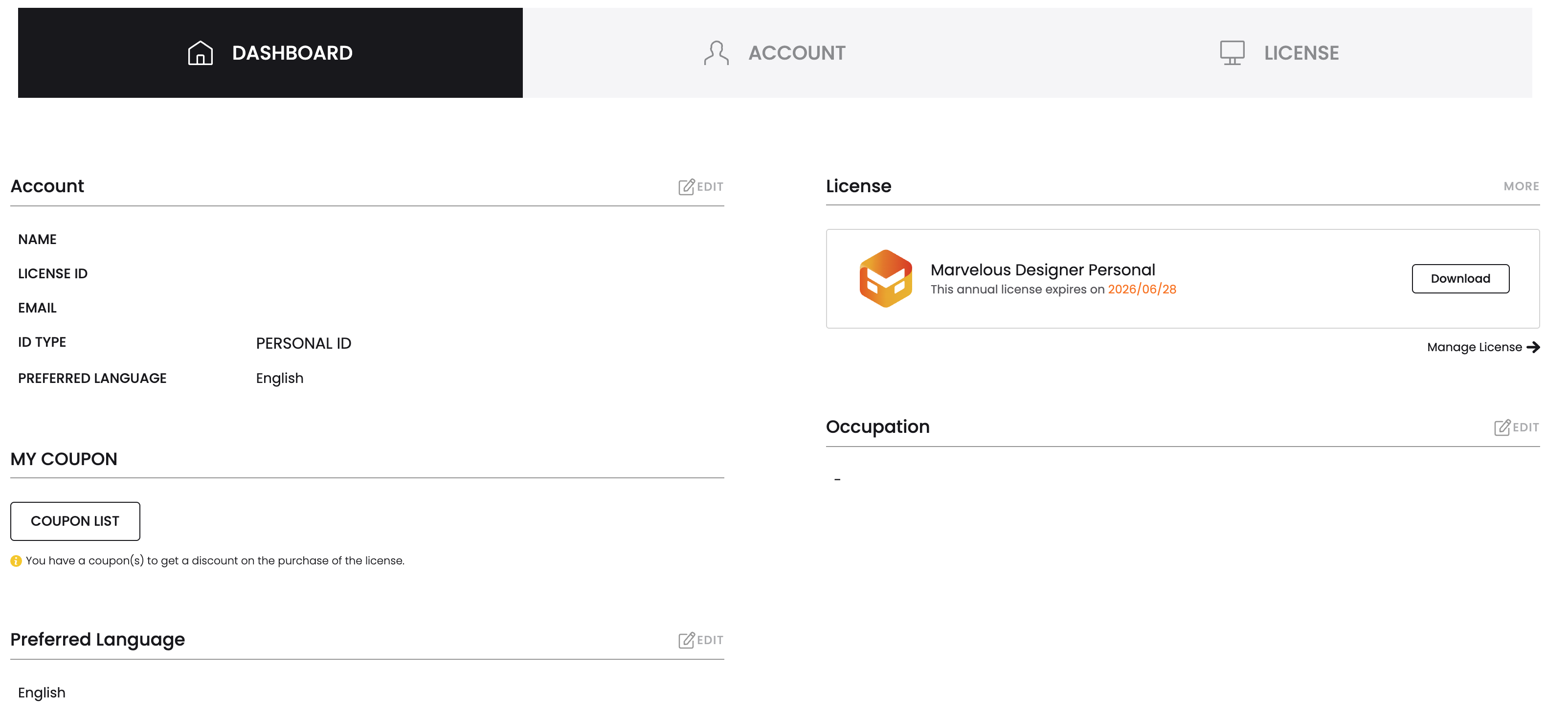The height and width of the screenshot is (717, 1568).
Task: Edit the Preferred Language section
Action: (700, 640)
